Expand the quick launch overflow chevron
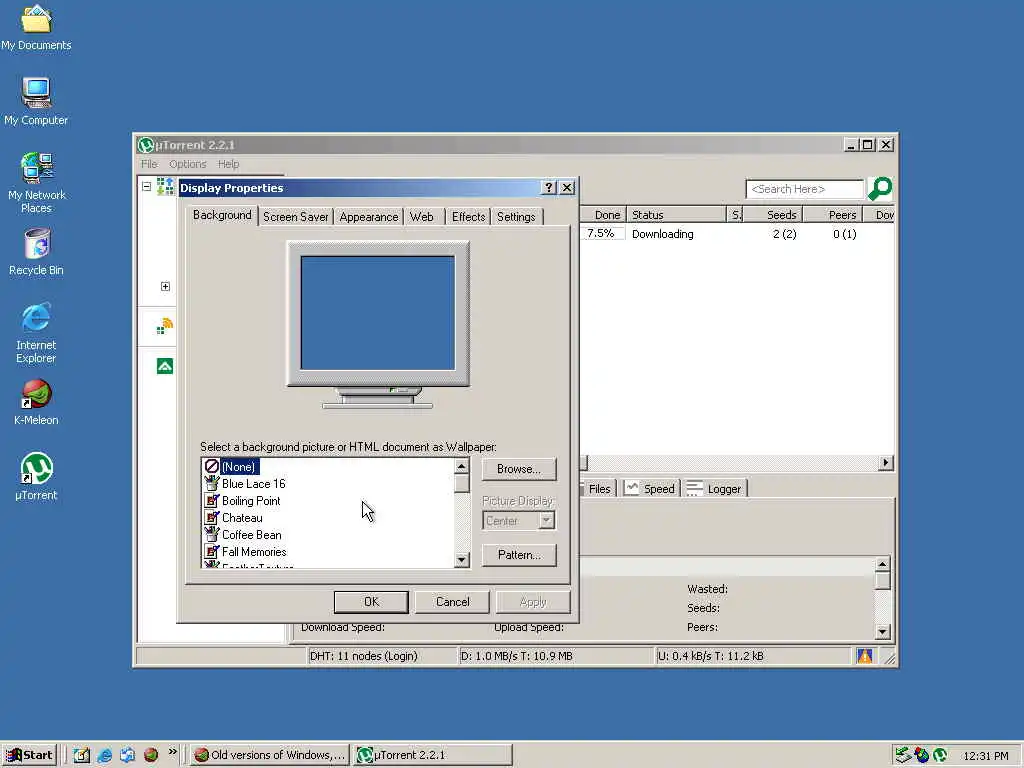This screenshot has height=768, width=1024. (172, 752)
